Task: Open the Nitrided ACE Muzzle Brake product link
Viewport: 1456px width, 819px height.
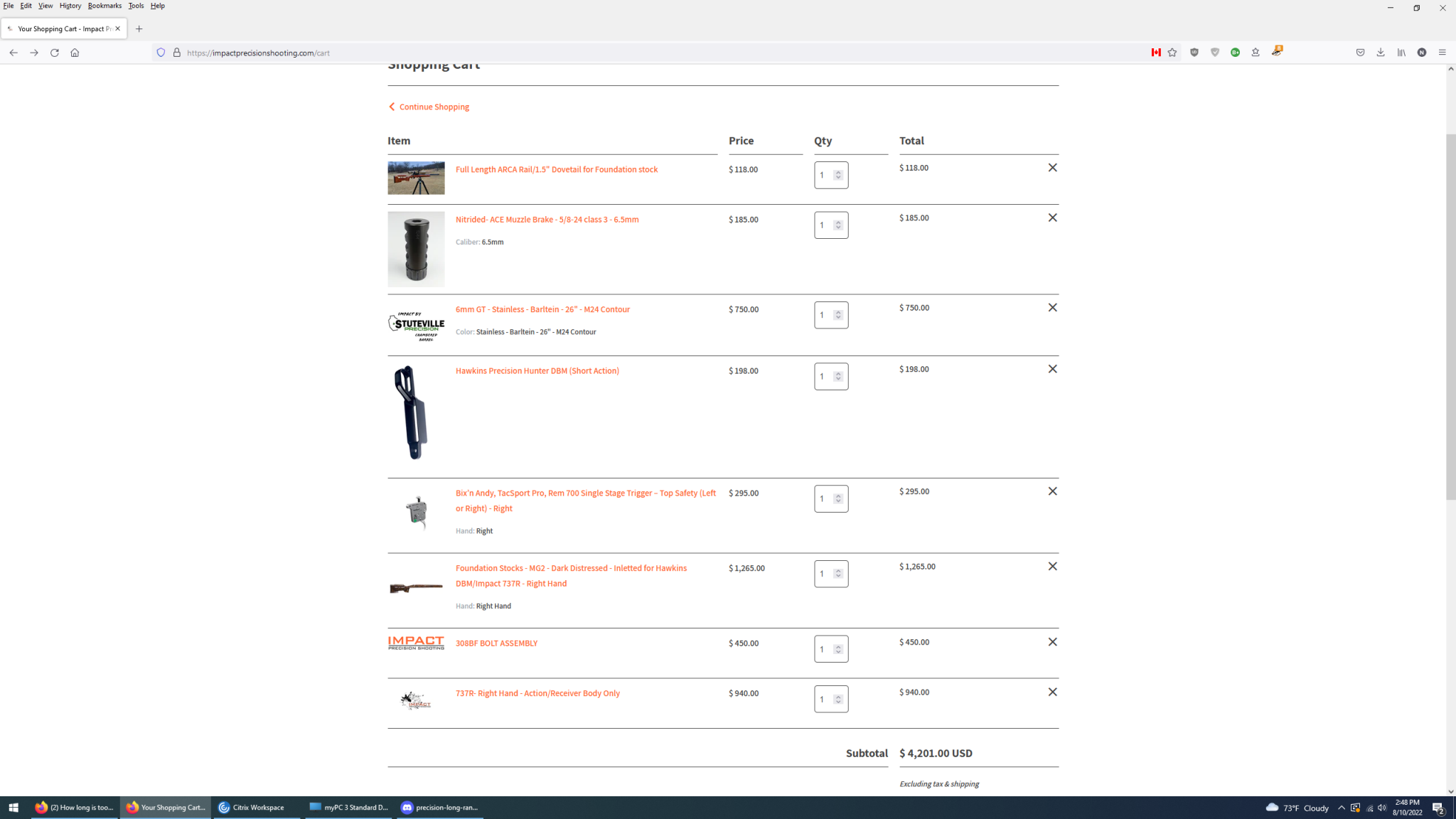Action: (x=547, y=220)
